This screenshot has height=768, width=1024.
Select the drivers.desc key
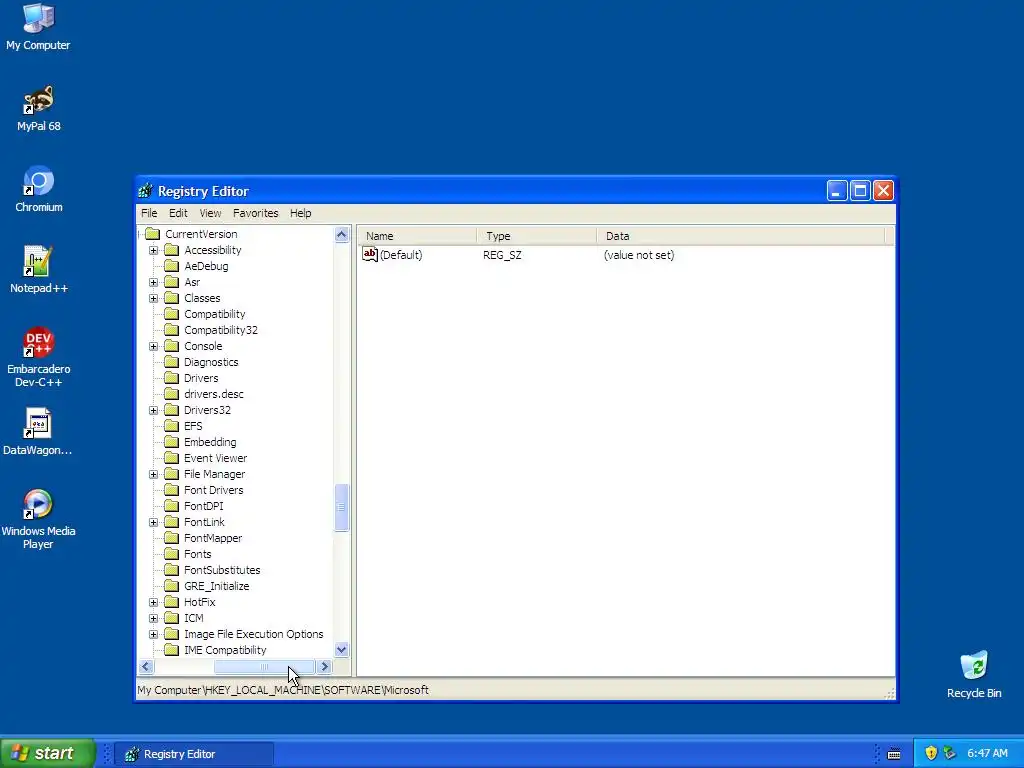[214, 394]
